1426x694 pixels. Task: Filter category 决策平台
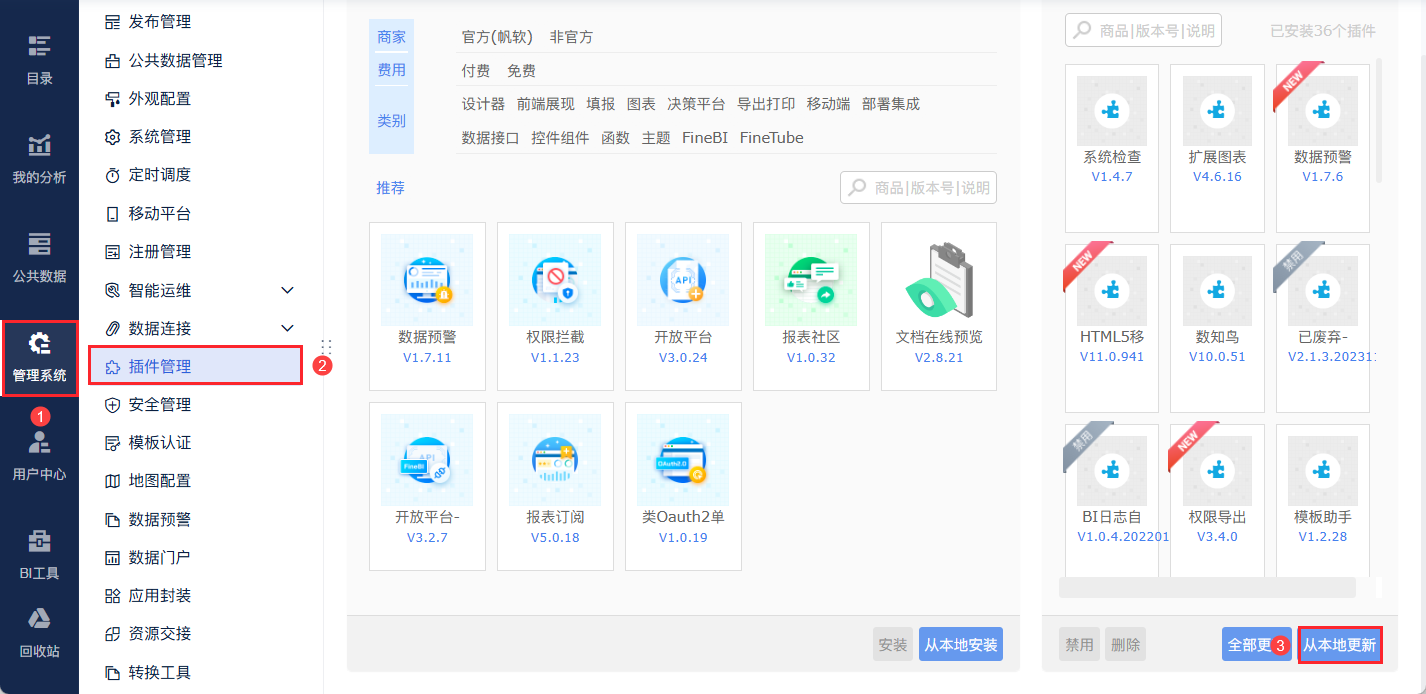[696, 104]
